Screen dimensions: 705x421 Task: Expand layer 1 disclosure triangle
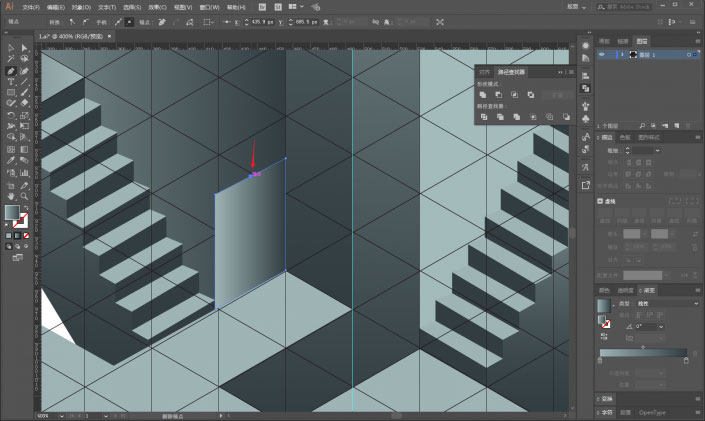(x=622, y=54)
